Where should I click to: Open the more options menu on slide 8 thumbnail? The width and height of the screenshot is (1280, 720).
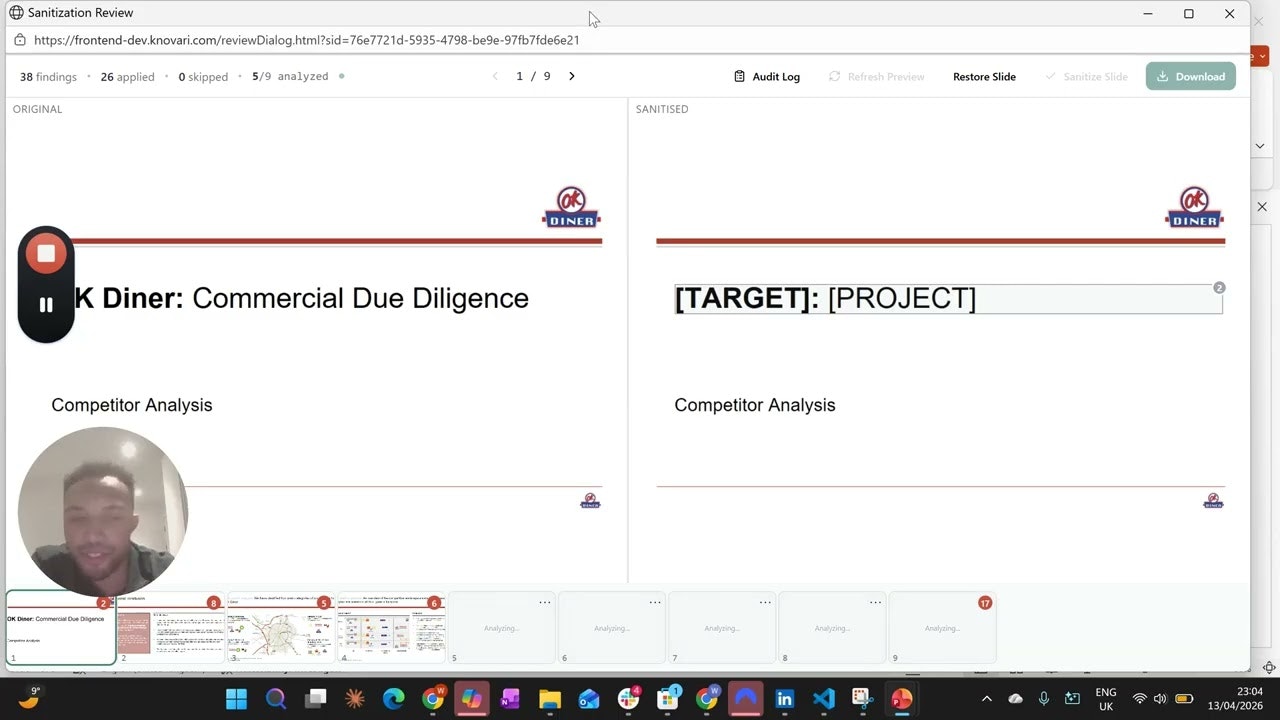[875, 602]
